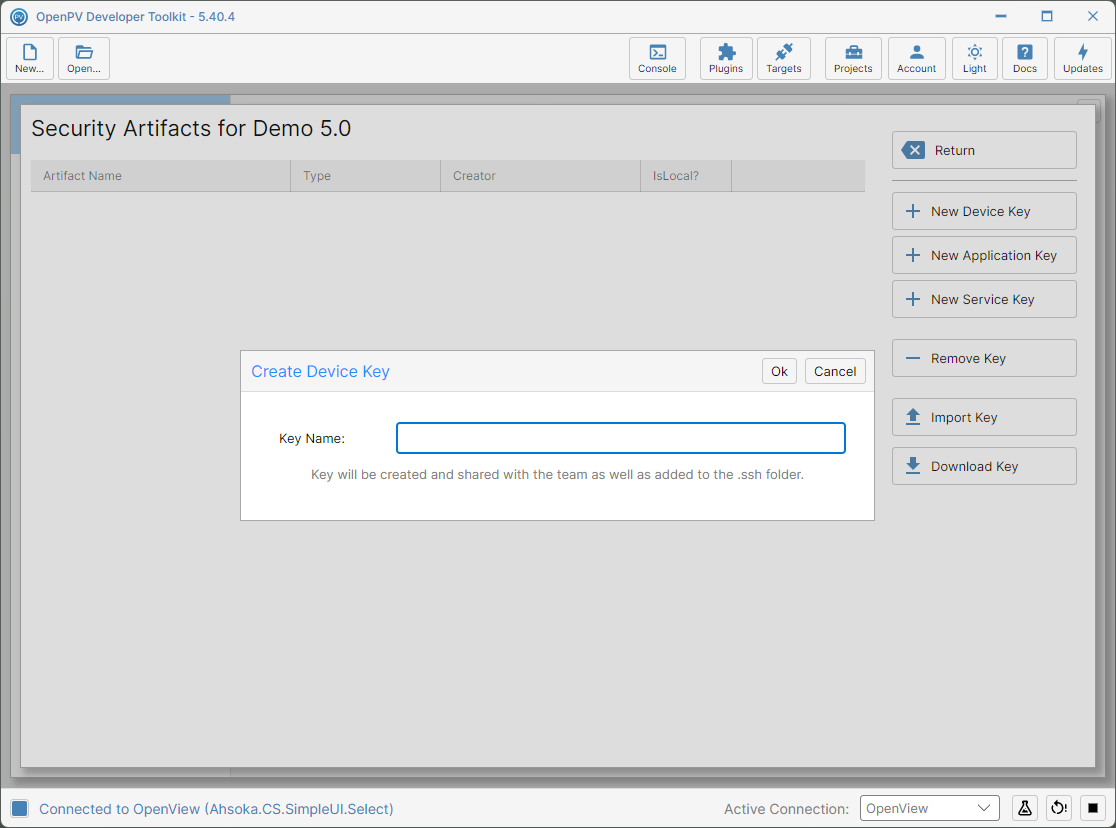
Task: Switch theme with the Light icon
Action: (975, 58)
